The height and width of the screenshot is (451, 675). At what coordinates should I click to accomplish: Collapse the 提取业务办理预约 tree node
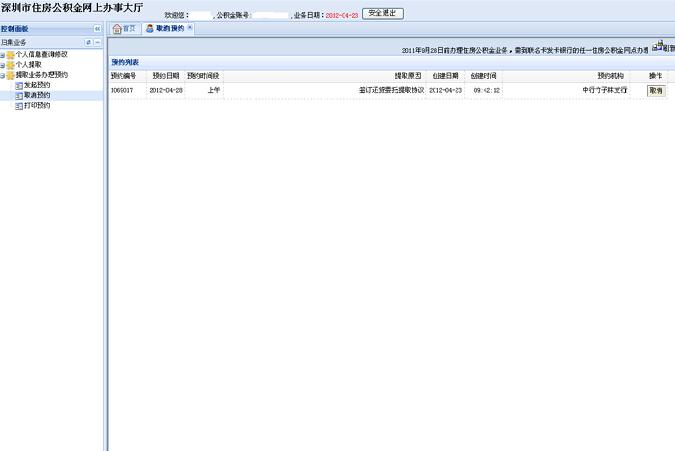[3, 75]
